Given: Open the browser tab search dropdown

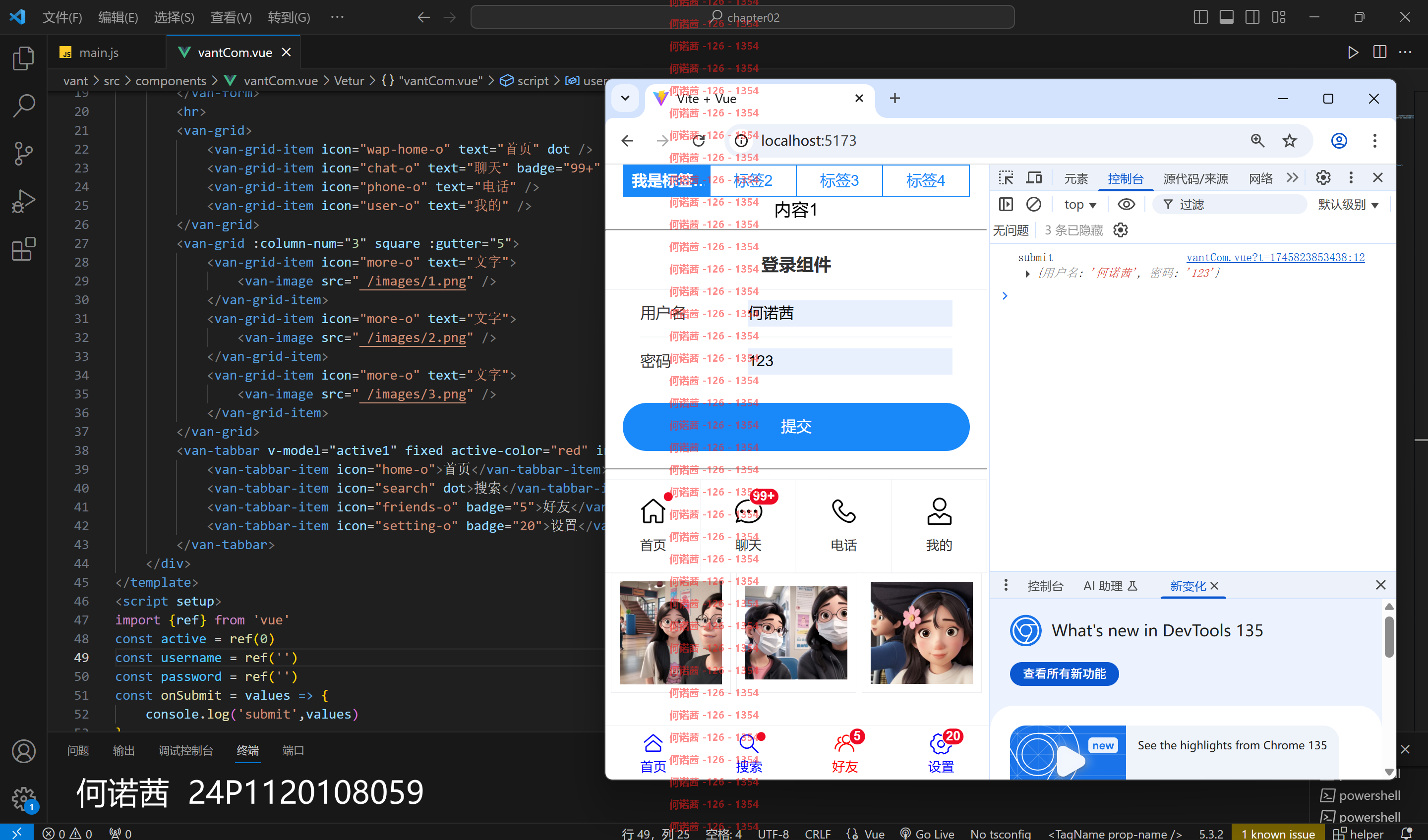Looking at the screenshot, I should click(x=625, y=98).
